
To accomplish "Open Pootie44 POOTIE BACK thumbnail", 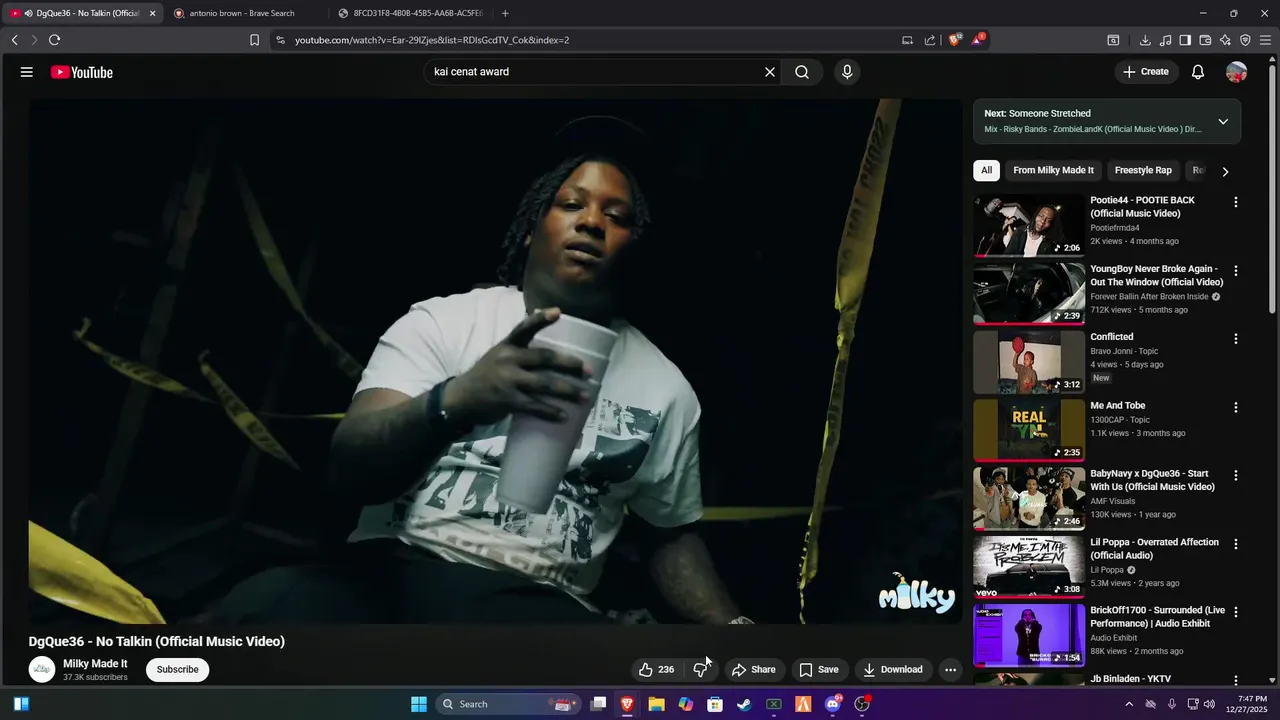I will click(x=1029, y=225).
